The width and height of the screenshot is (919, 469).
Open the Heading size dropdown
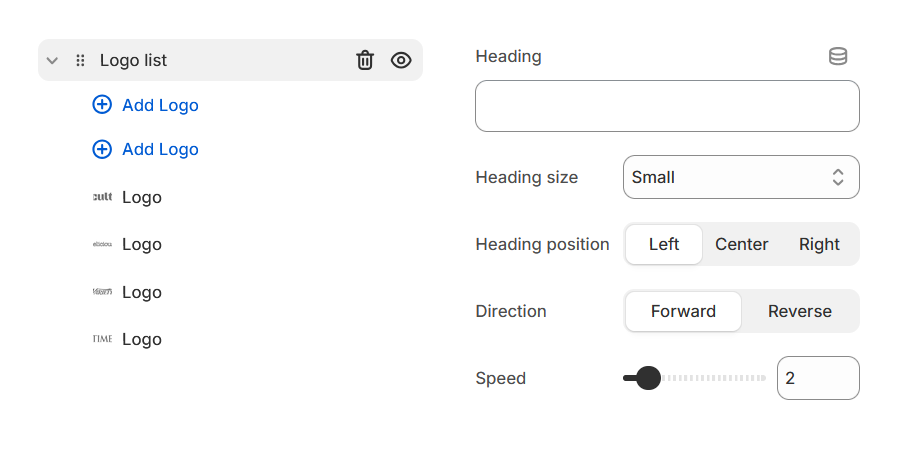(741, 177)
